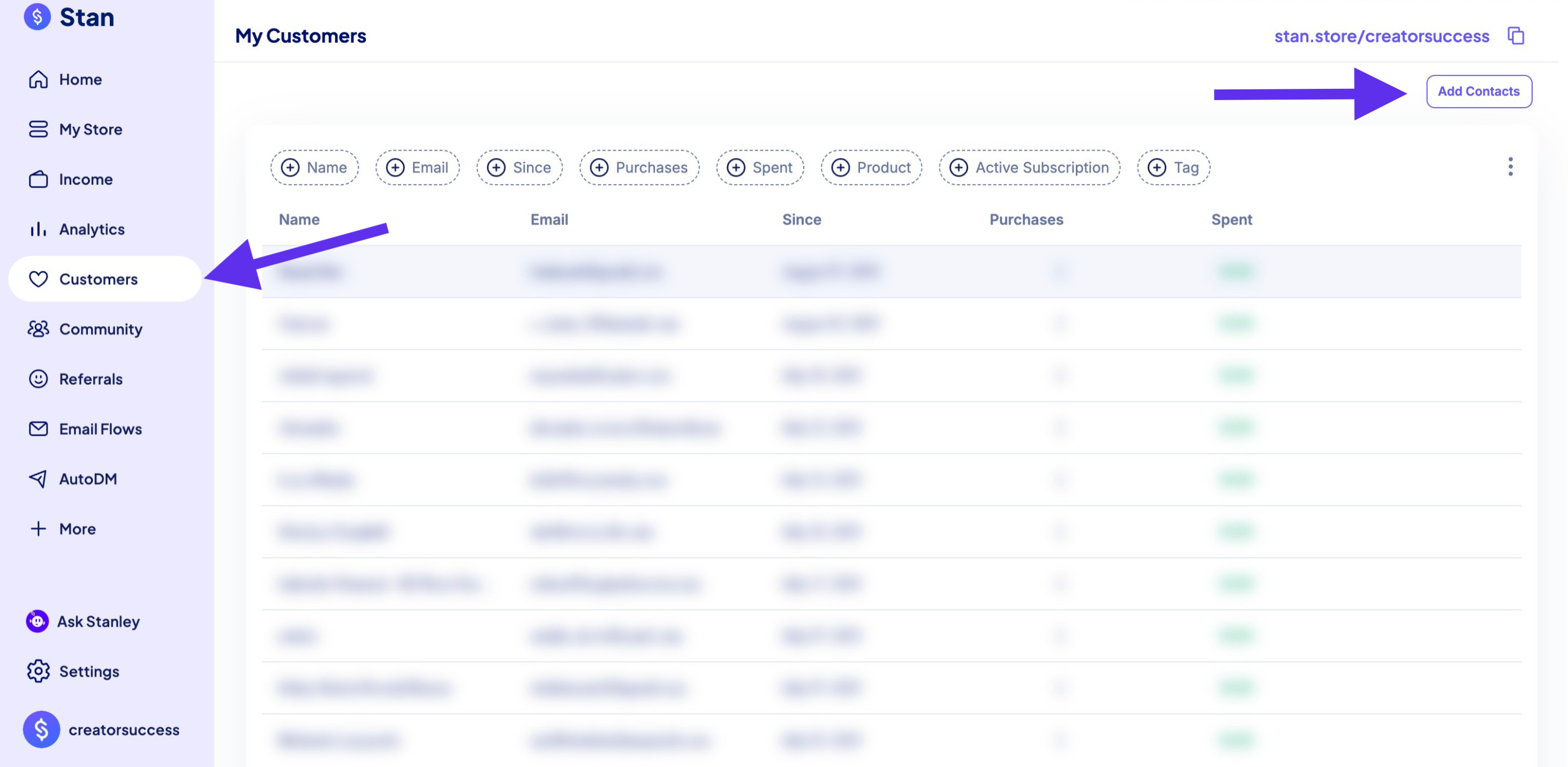Click the creatorsuccess profile avatar

tap(41, 728)
